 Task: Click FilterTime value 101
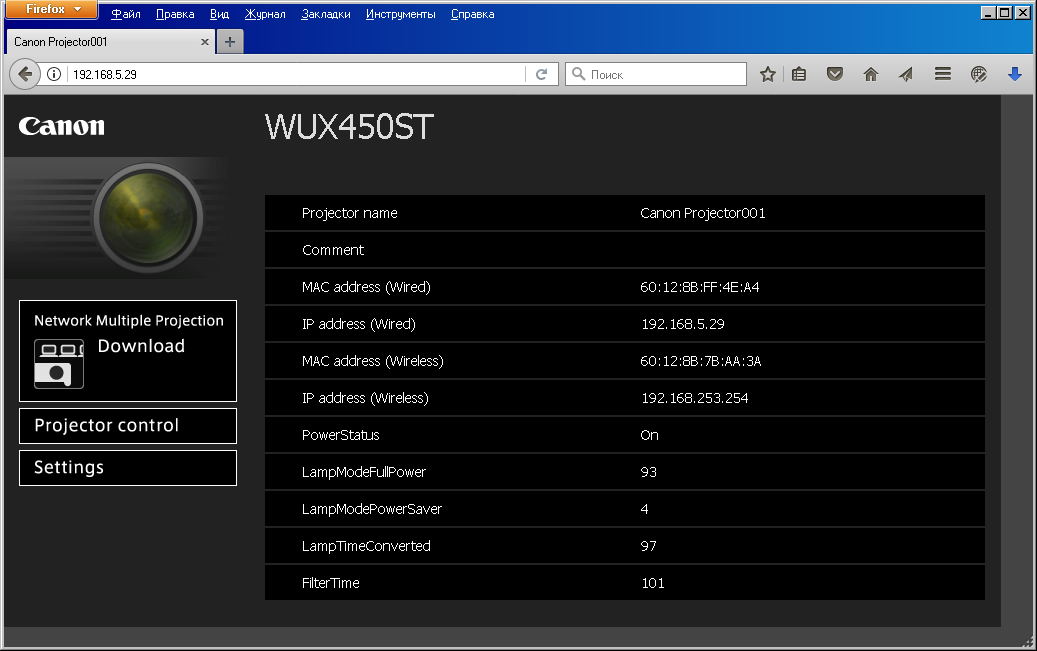coord(653,584)
